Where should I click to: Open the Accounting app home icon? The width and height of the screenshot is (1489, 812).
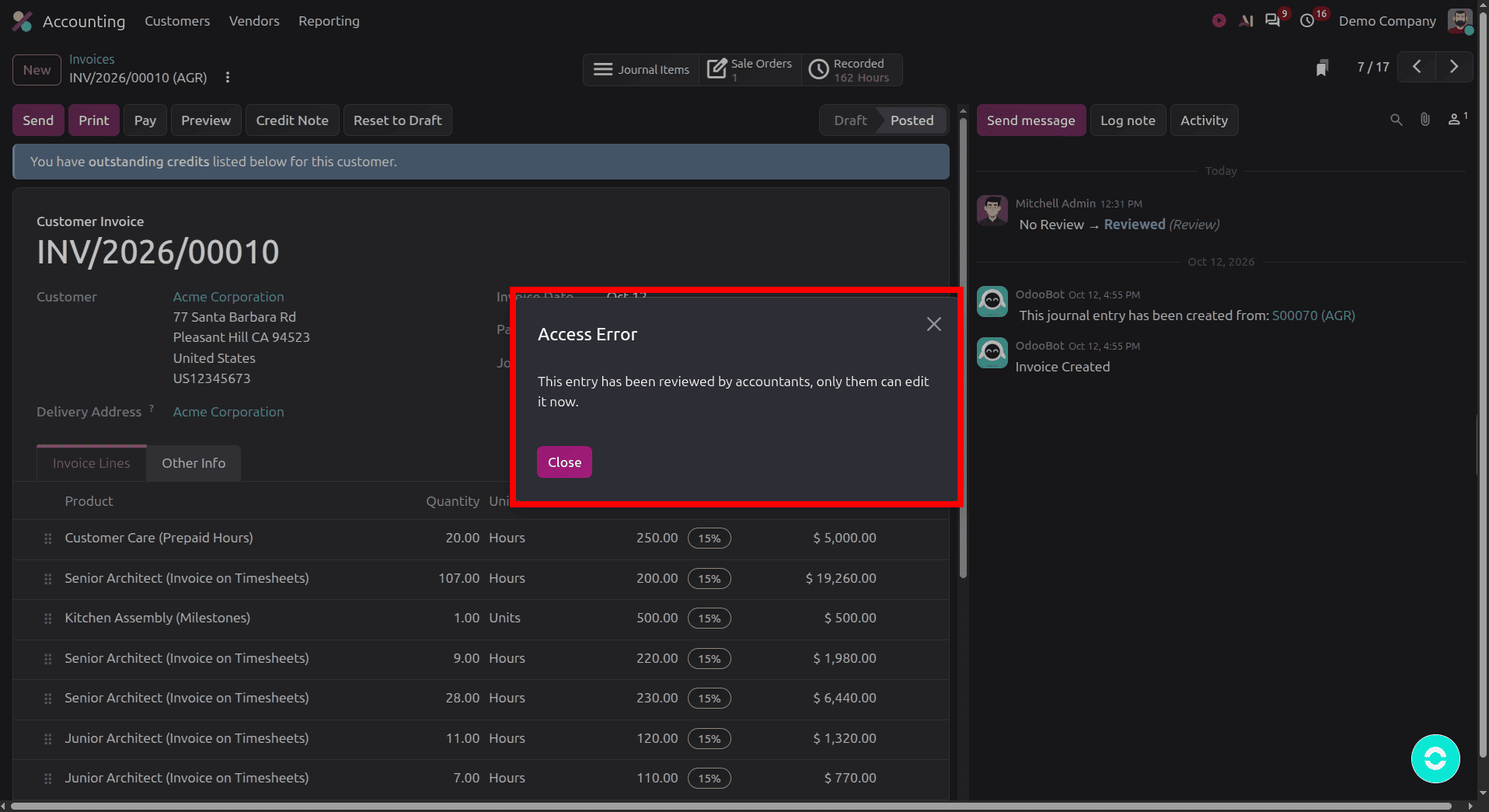23,21
